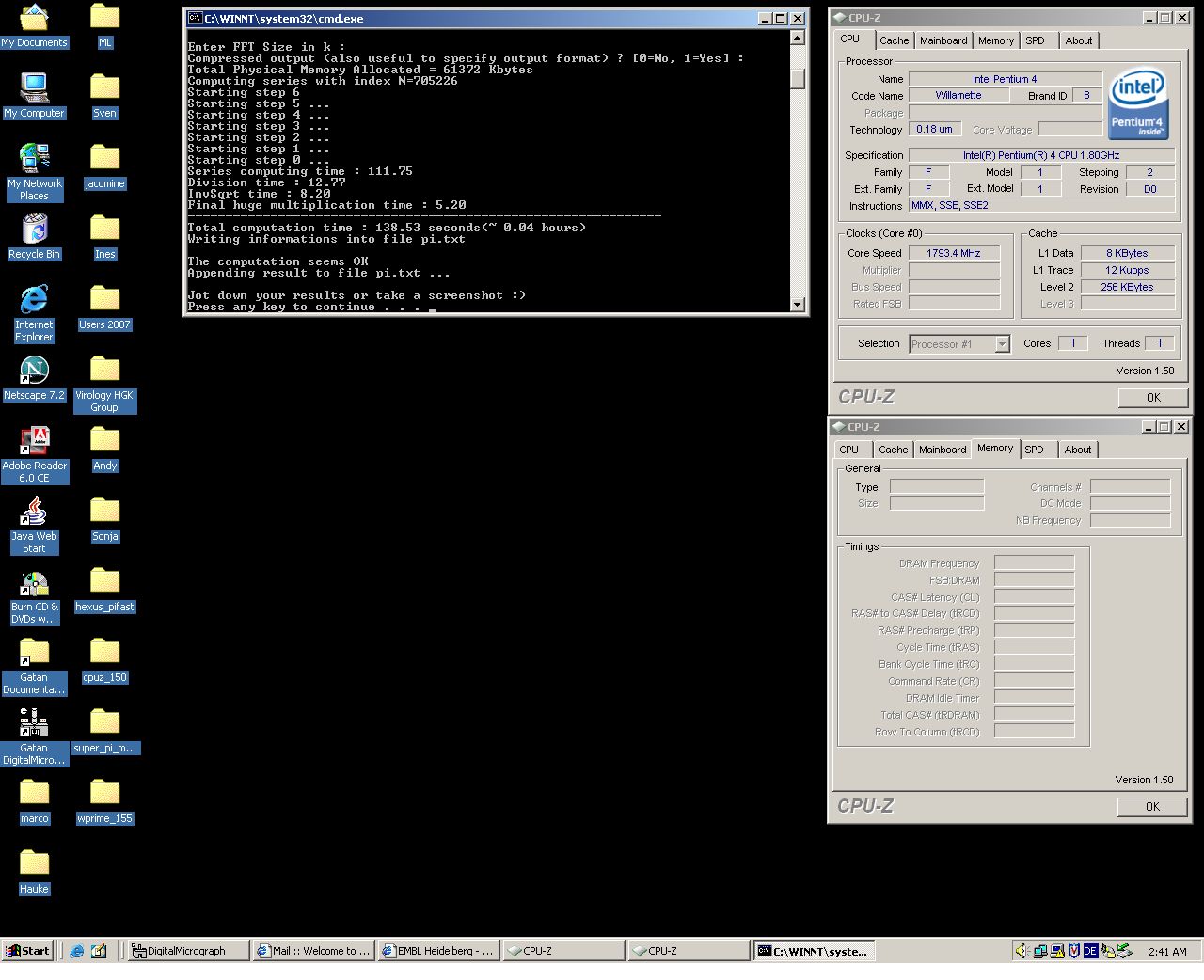Click the Intel Pentium 4 name field
Image resolution: width=1204 pixels, height=980 pixels.
pos(1005,79)
